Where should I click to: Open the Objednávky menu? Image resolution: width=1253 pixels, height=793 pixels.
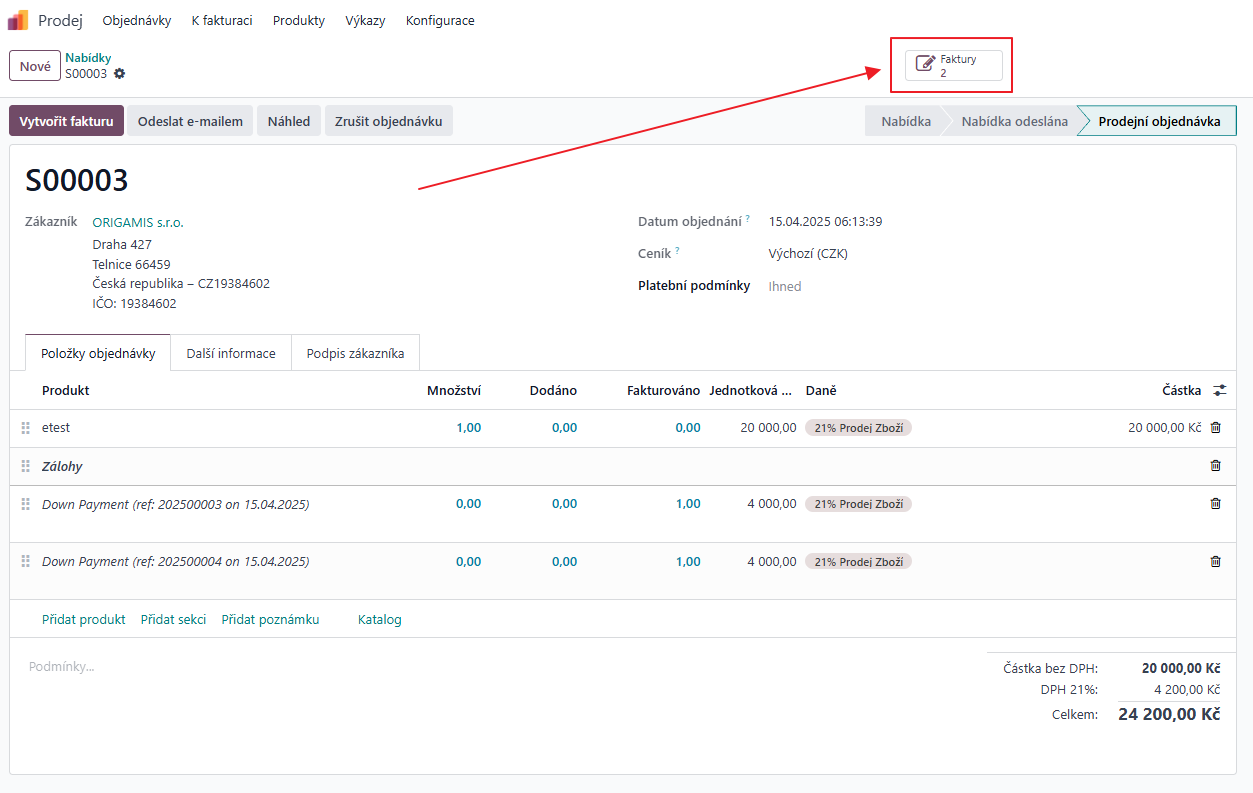coord(137,21)
